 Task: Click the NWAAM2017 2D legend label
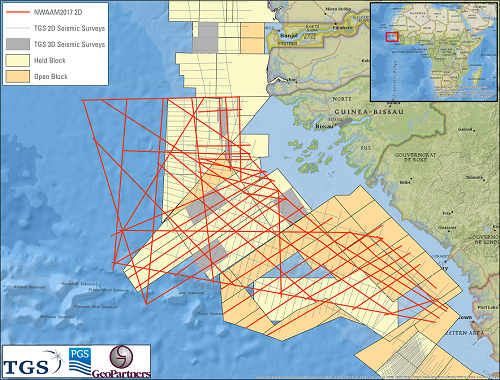(58, 12)
